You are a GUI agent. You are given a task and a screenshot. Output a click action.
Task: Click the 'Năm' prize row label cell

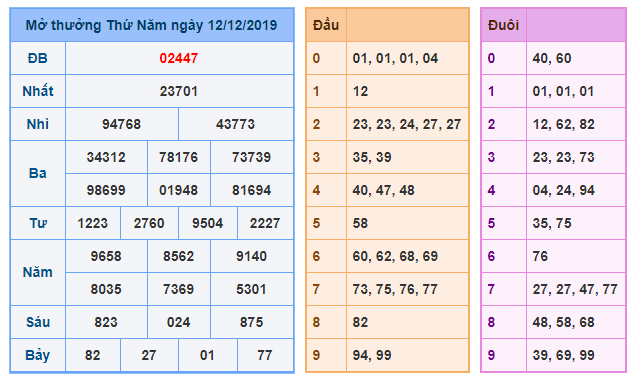point(38,273)
